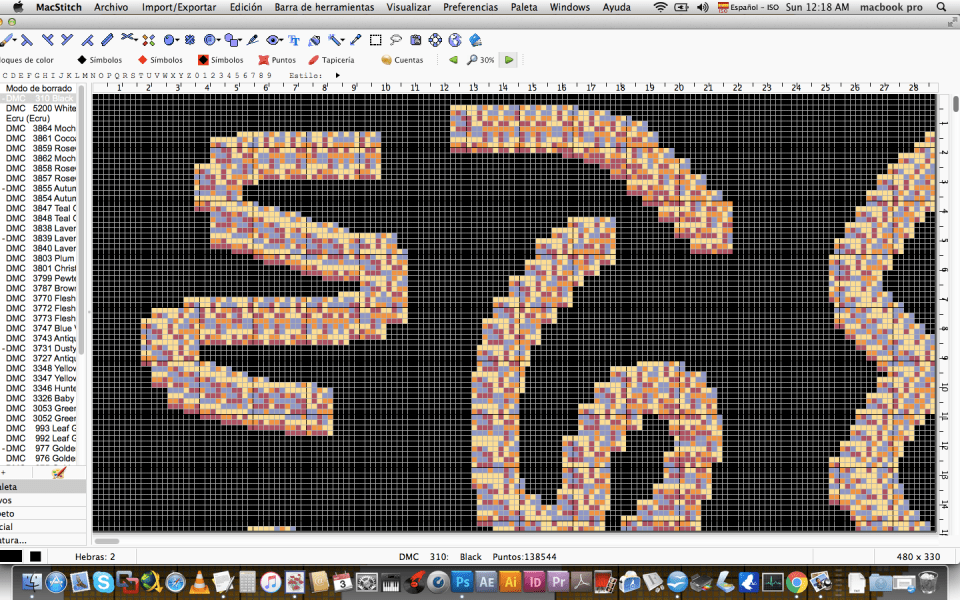Click the green zoom-in arrow
The width and height of the screenshot is (960, 600).
[x=509, y=60]
